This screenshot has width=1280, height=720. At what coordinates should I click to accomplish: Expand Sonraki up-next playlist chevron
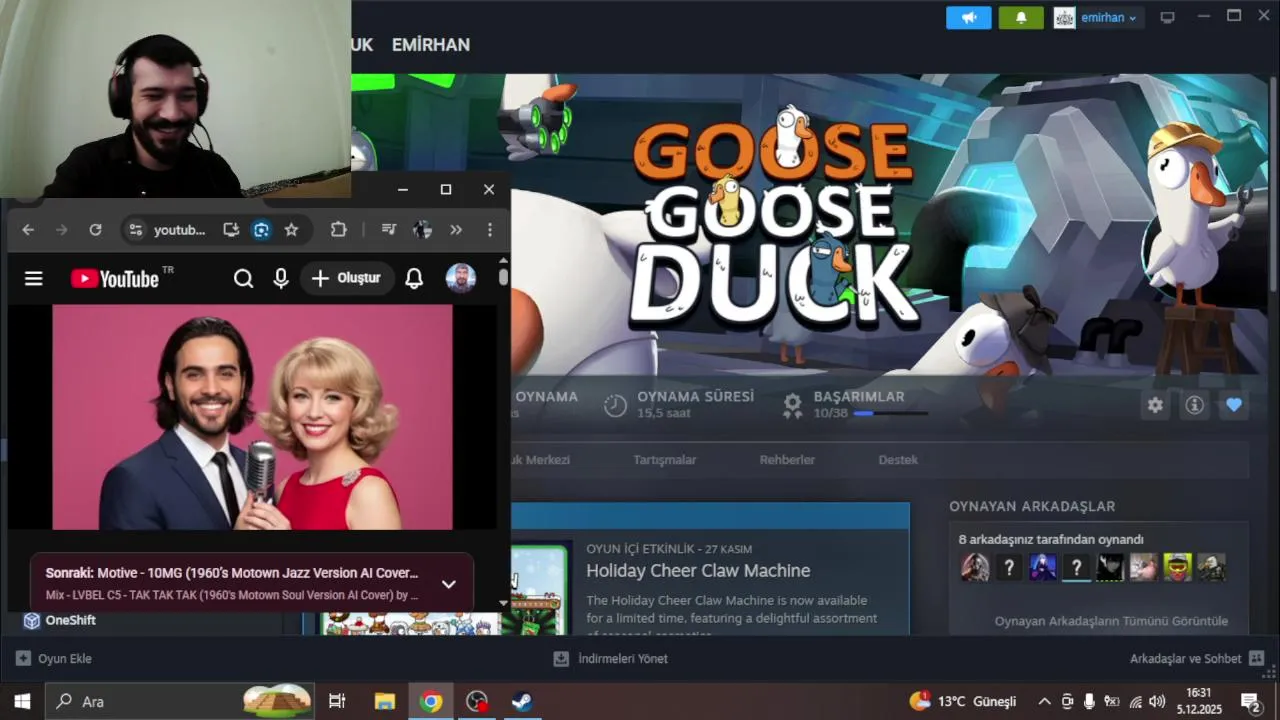pos(449,584)
